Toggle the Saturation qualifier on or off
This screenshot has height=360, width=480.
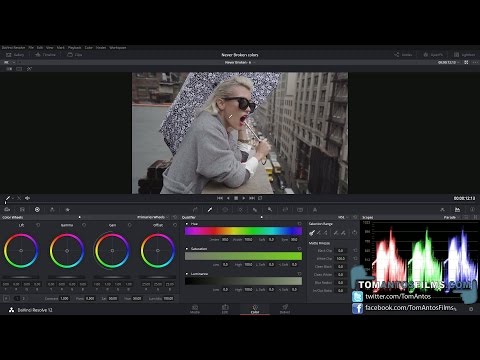tap(187, 249)
